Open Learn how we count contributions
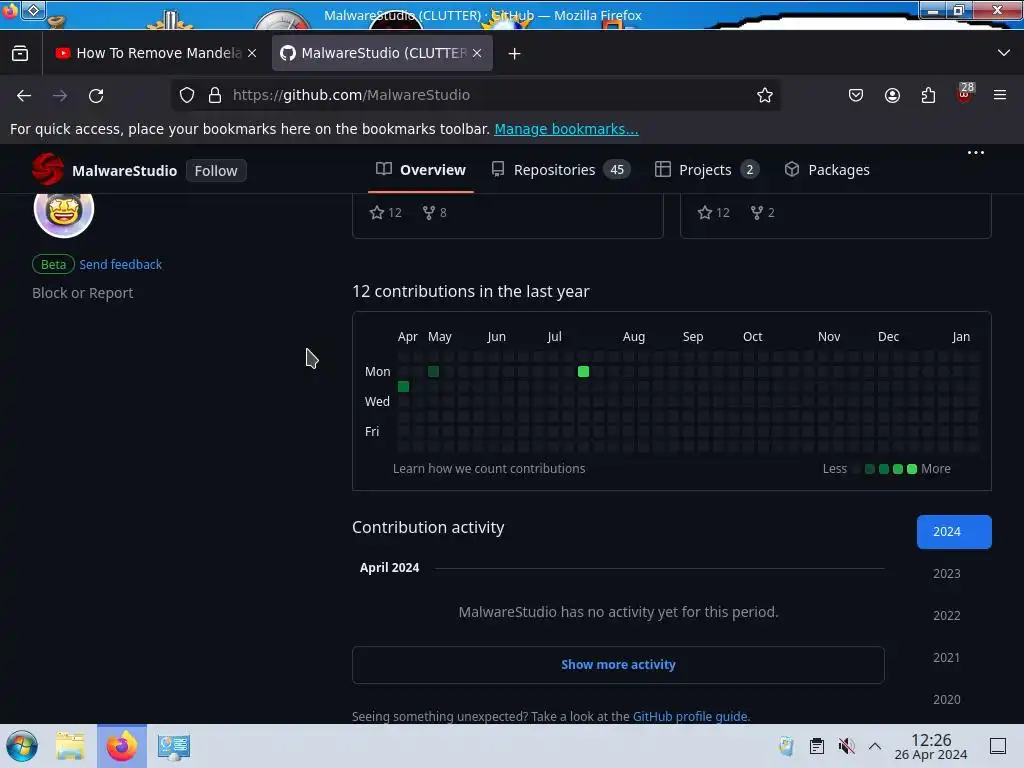Image resolution: width=1024 pixels, height=768 pixels. 489,469
